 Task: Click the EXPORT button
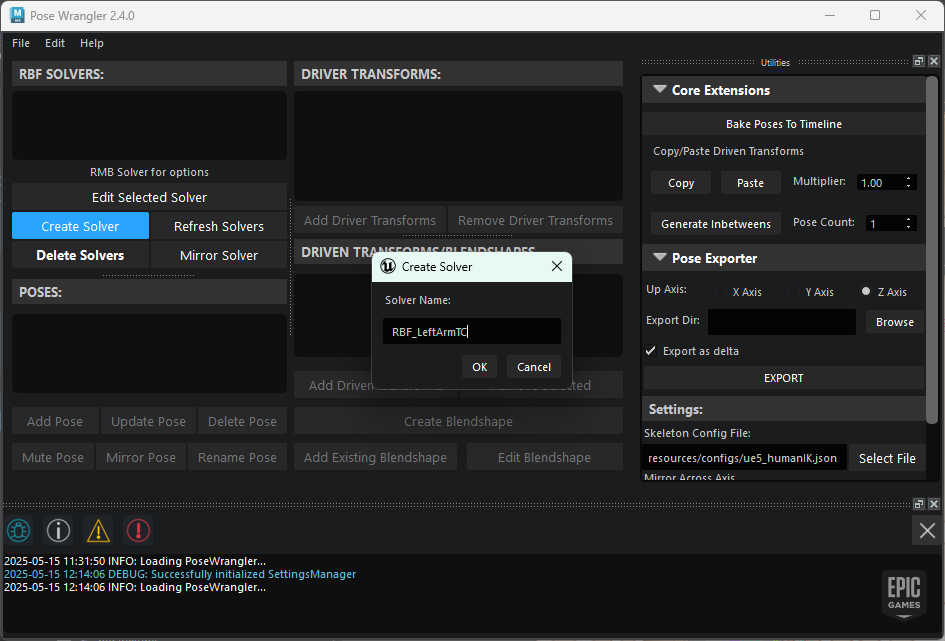coord(783,378)
